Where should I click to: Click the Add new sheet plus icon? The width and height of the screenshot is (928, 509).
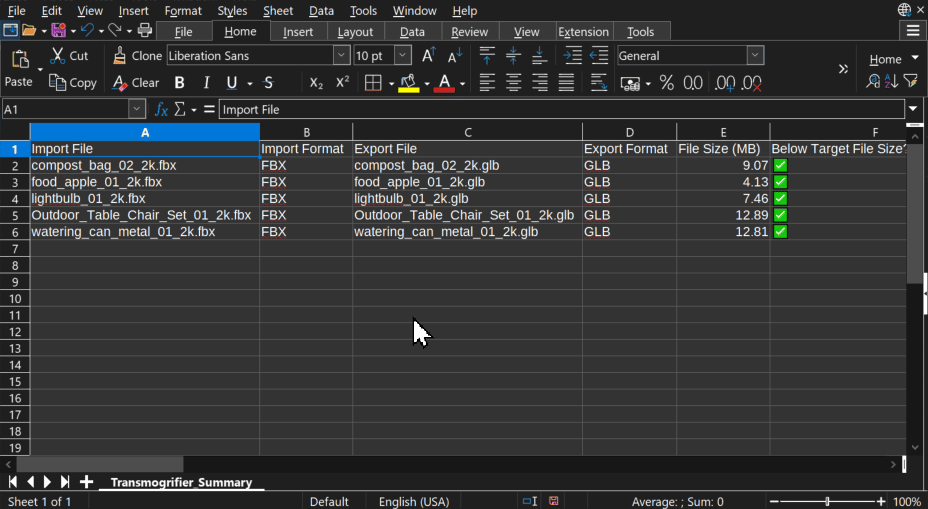tap(87, 482)
